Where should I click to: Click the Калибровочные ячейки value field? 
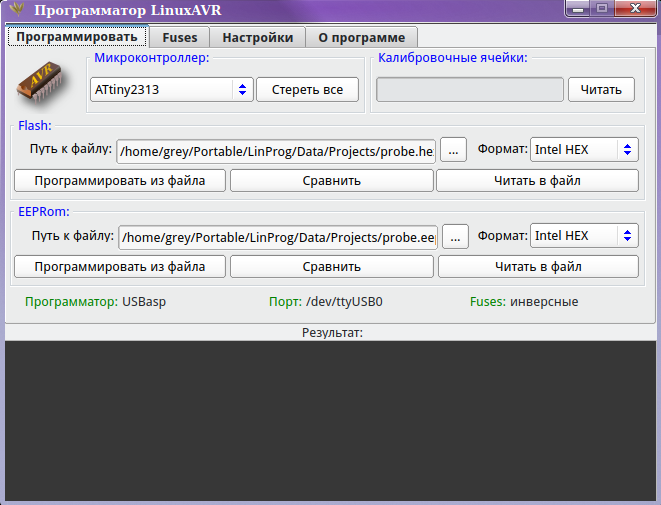click(x=470, y=89)
